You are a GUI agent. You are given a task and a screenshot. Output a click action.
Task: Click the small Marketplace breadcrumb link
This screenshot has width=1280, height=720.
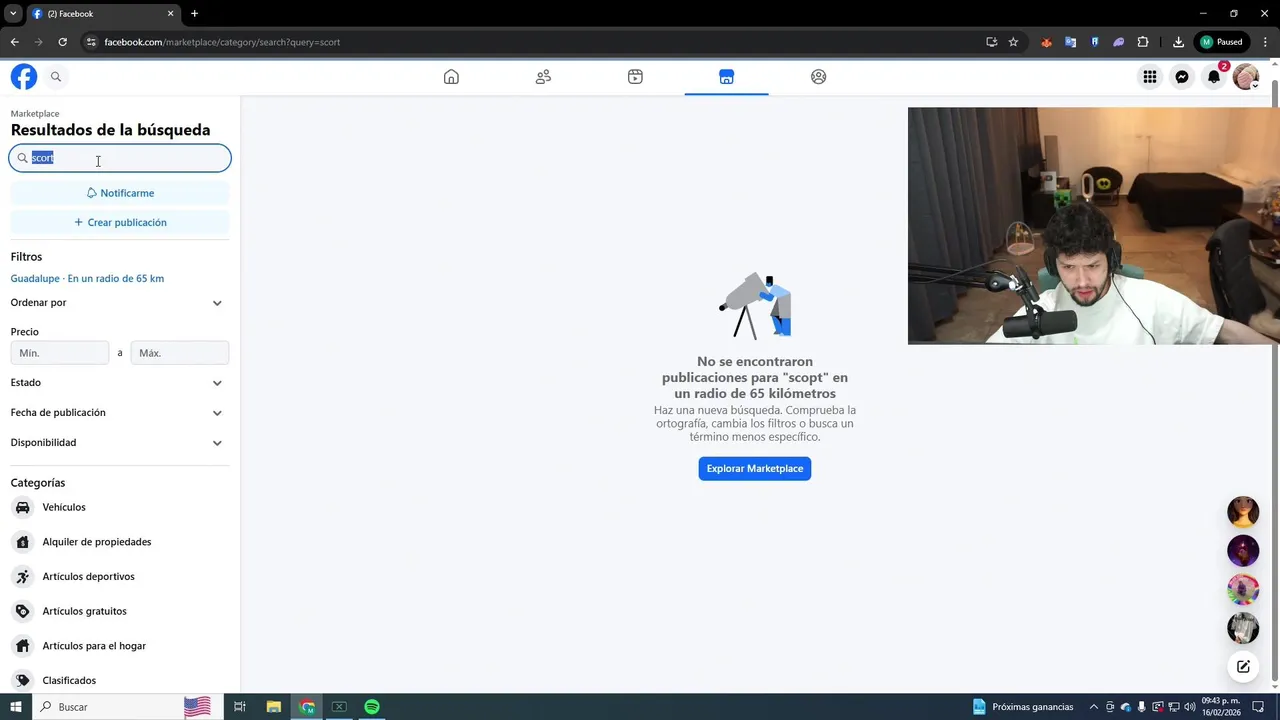click(35, 114)
